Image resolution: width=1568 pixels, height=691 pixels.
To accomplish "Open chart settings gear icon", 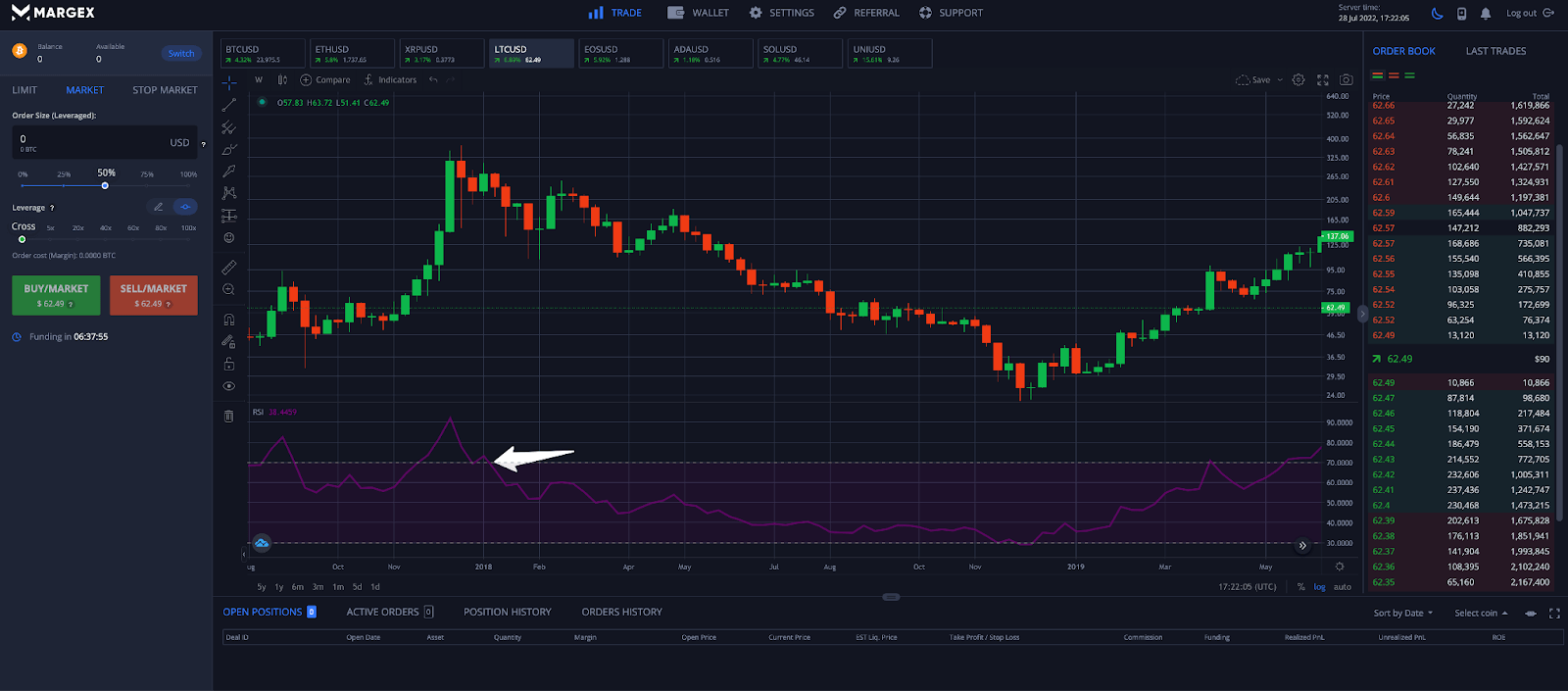I will tap(1298, 80).
